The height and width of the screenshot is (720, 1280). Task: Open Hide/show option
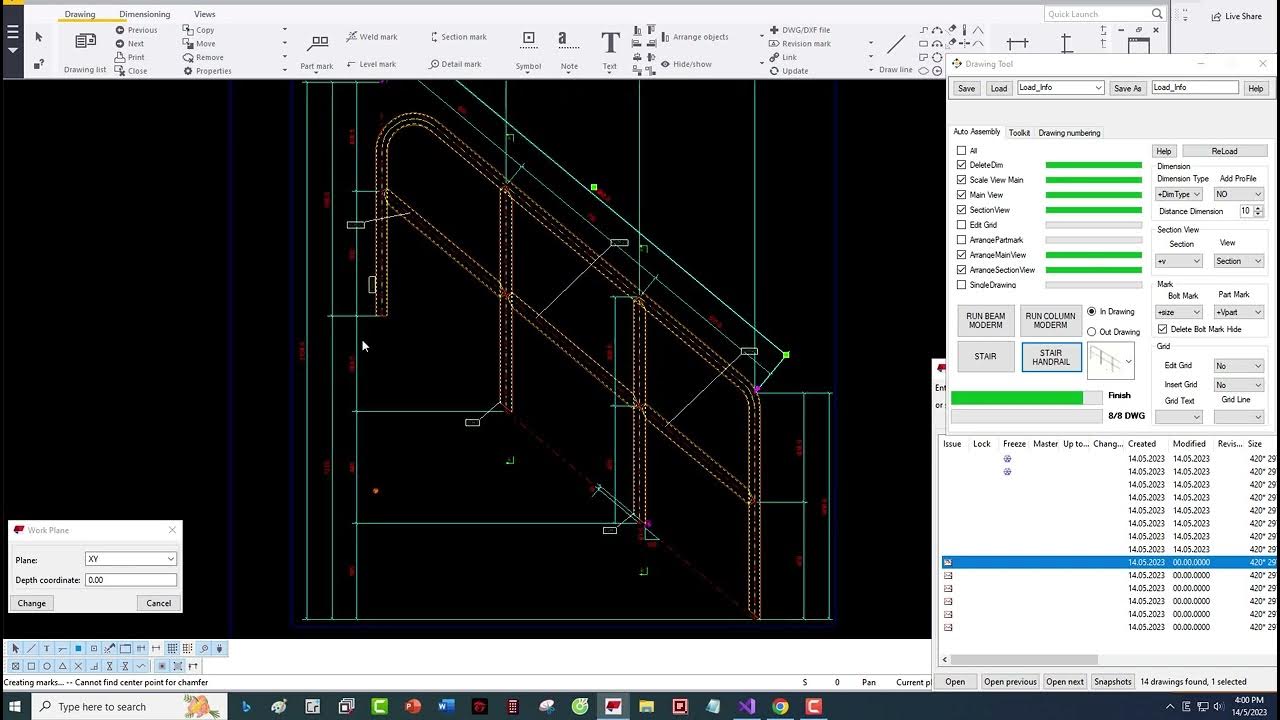[686, 64]
